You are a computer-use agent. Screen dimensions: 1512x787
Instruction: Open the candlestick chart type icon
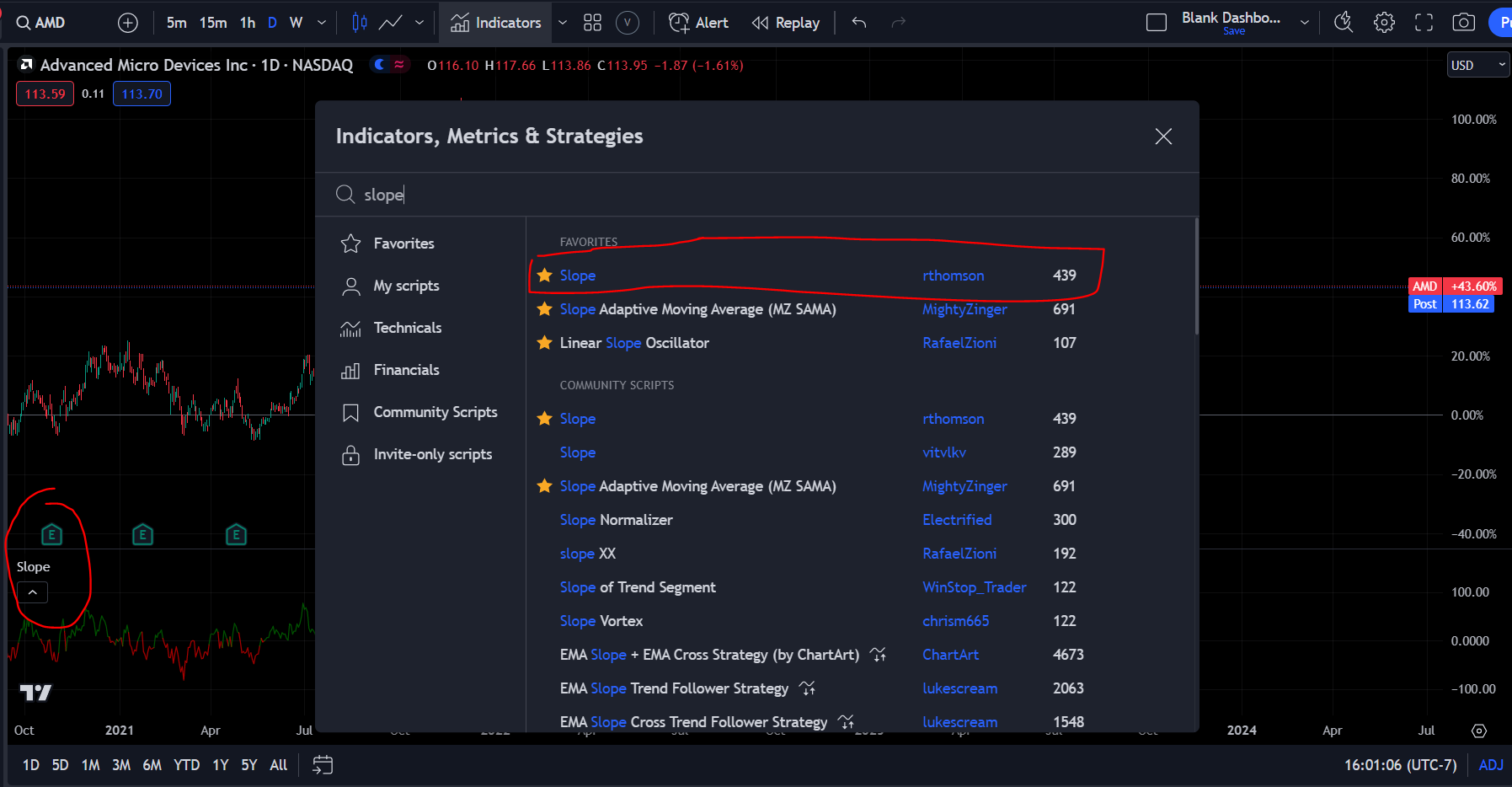coord(360,23)
